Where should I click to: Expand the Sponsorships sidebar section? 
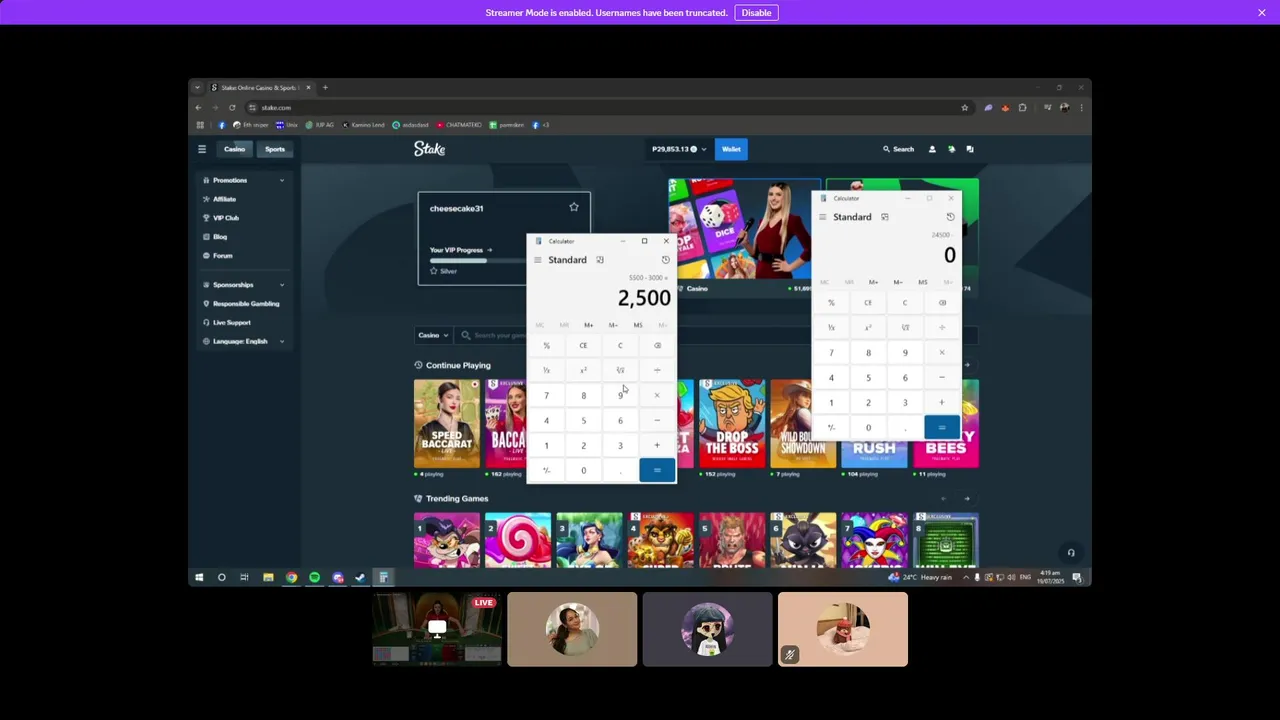point(244,285)
